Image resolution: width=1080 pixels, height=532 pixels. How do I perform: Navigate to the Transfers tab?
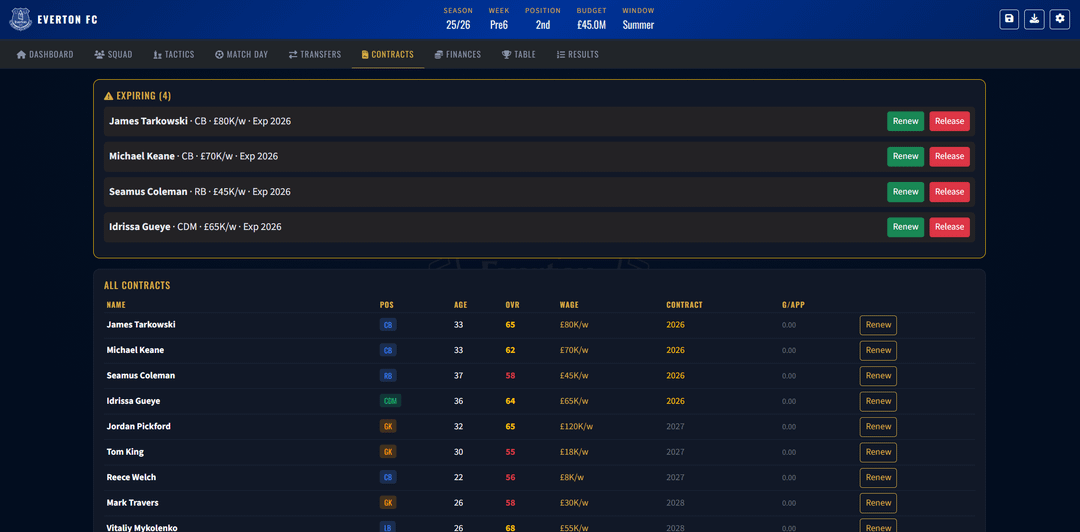pos(315,54)
